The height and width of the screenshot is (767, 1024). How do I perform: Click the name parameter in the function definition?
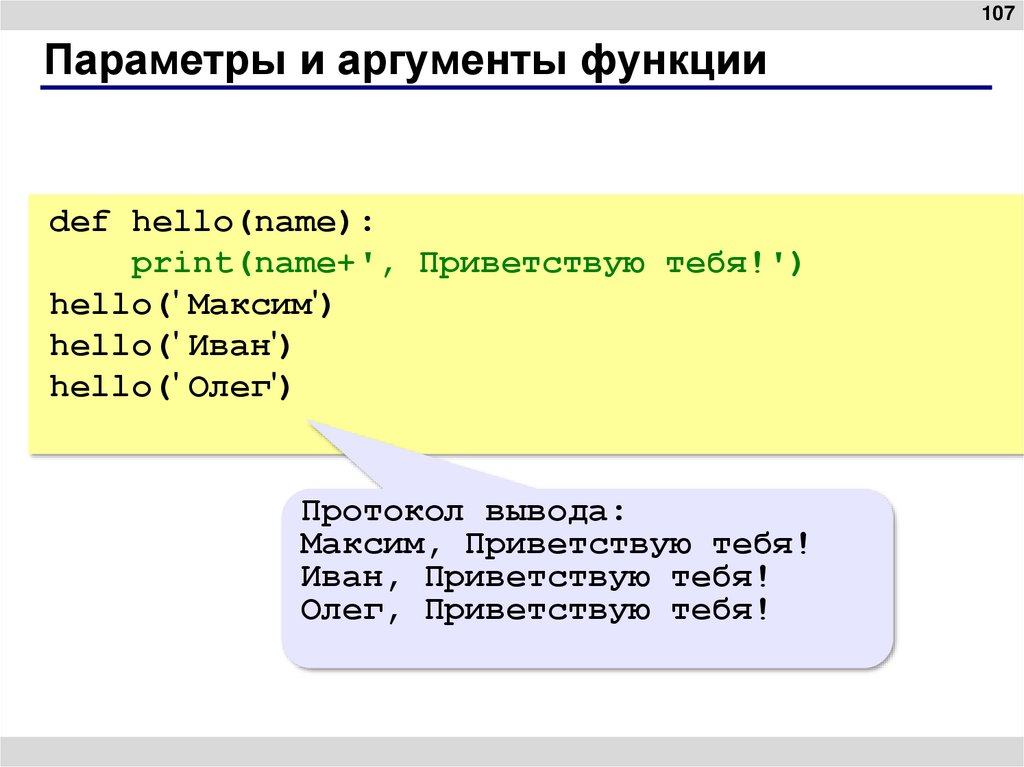click(296, 221)
